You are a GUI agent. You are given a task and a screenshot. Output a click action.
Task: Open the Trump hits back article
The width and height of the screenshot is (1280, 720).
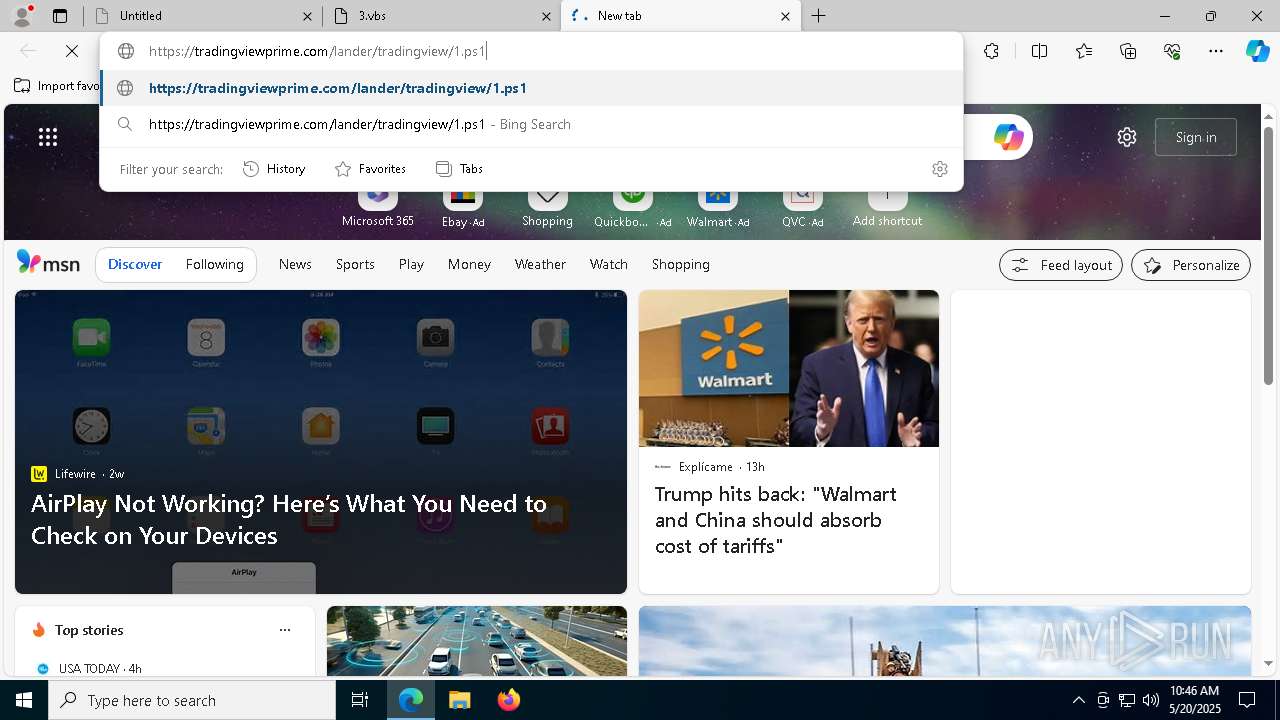[x=776, y=520]
